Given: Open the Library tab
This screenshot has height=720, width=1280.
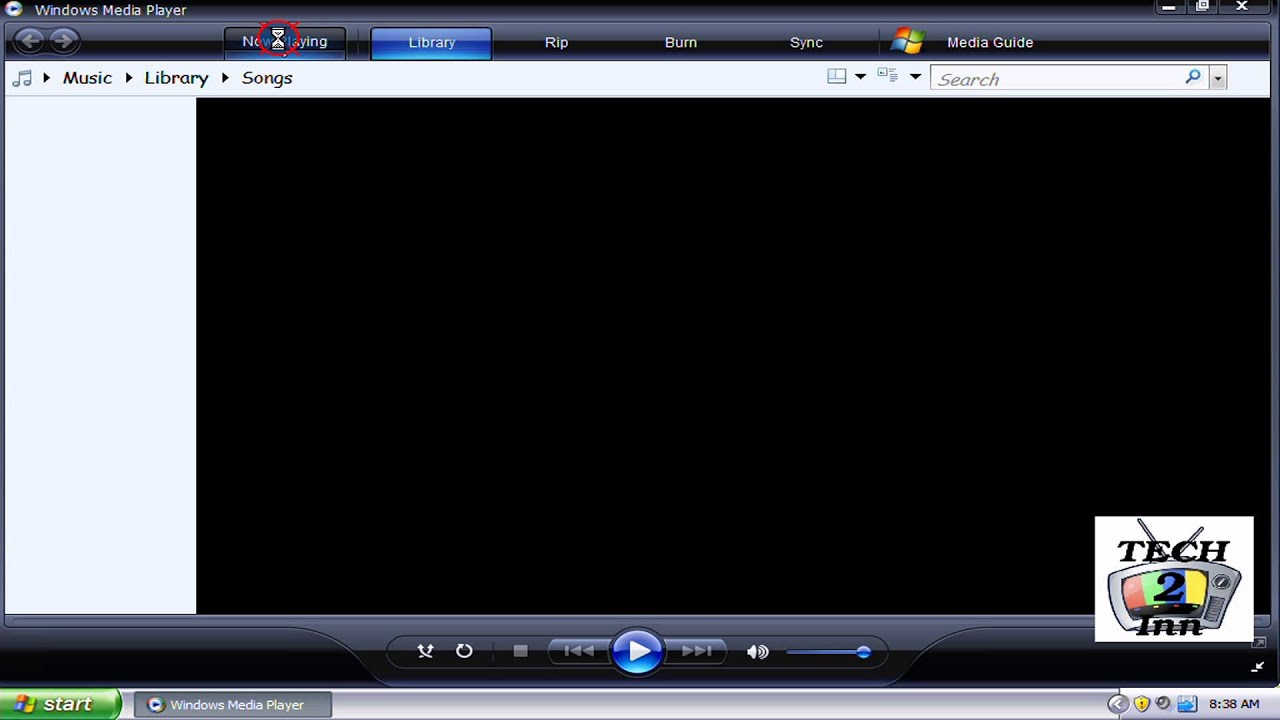Looking at the screenshot, I should click(x=431, y=42).
